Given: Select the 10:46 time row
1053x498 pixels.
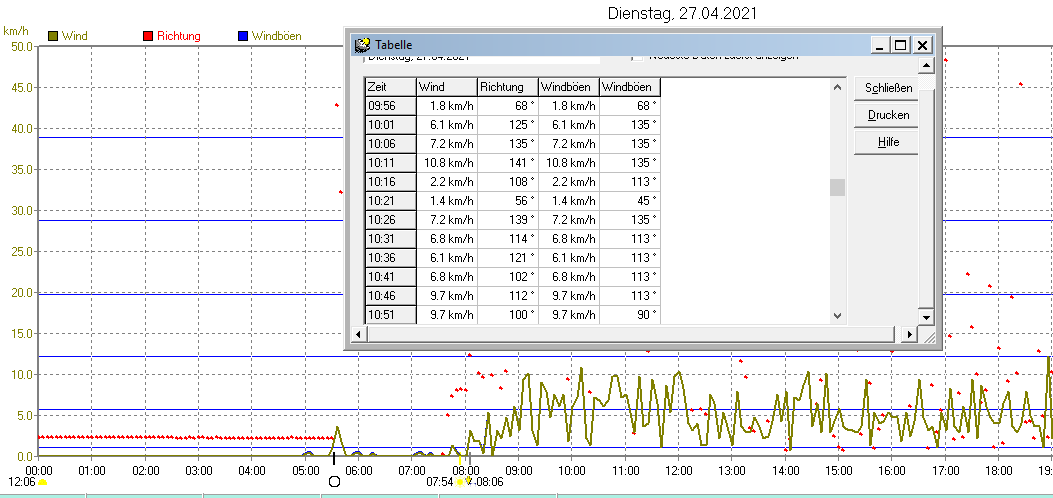Looking at the screenshot, I should tap(390, 296).
